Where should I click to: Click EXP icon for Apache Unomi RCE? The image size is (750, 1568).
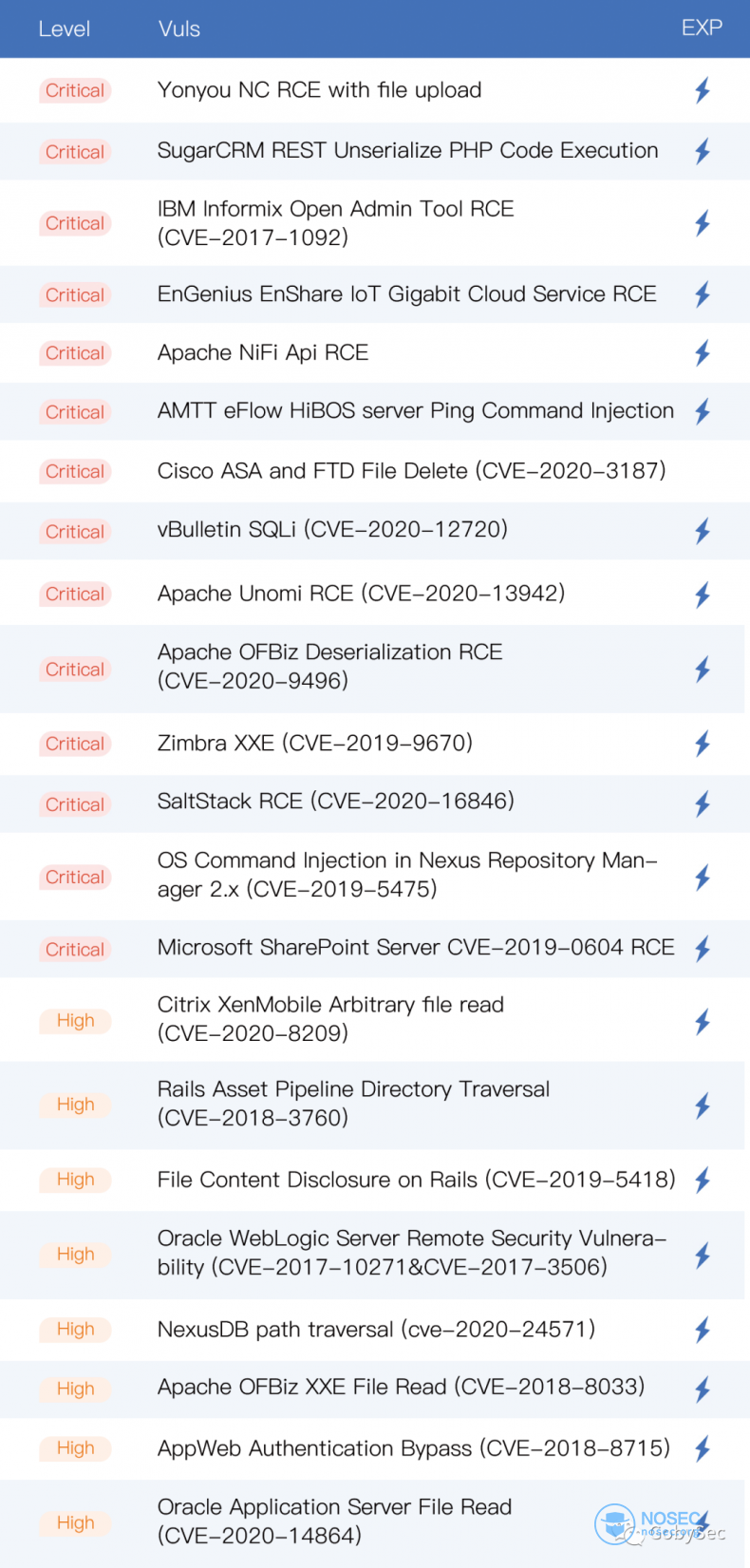[703, 595]
